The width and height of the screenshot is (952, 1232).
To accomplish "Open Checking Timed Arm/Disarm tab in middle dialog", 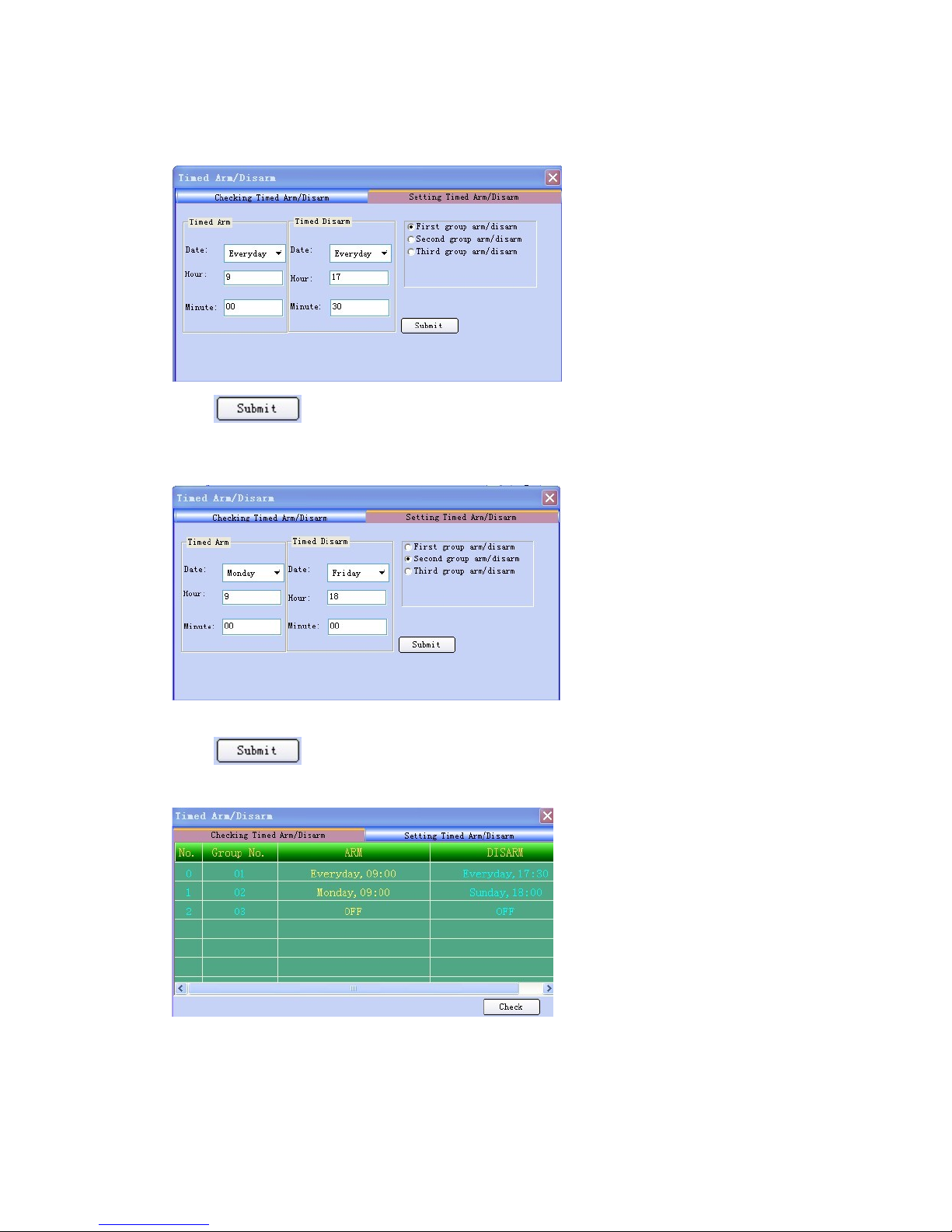I will pyautogui.click(x=270, y=518).
